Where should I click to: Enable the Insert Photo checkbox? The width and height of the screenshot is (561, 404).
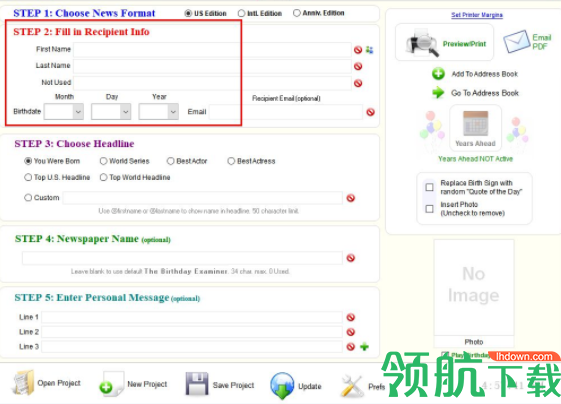pyautogui.click(x=429, y=209)
